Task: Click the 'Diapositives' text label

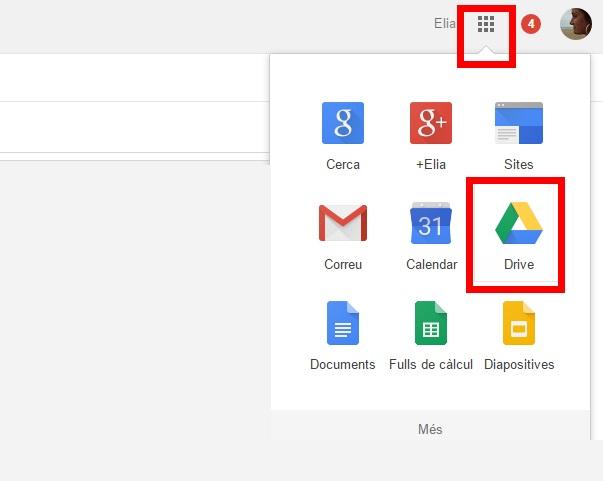Action: coord(518,365)
